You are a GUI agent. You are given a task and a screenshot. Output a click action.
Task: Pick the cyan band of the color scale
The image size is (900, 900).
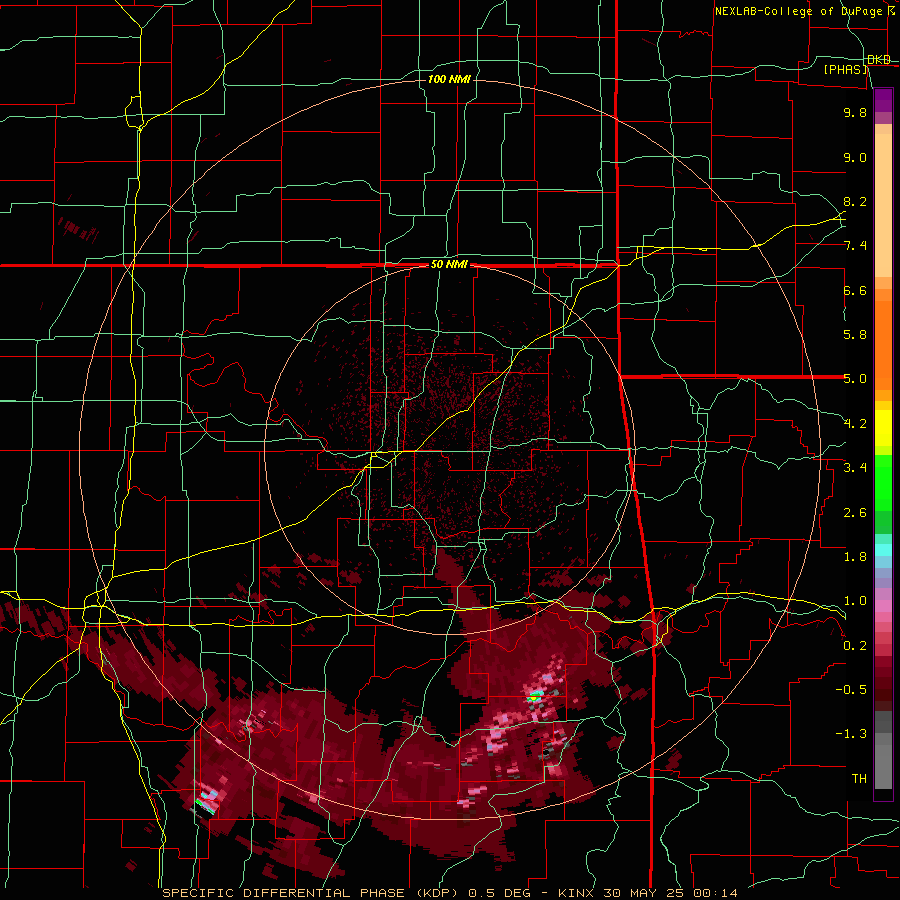pos(883,550)
